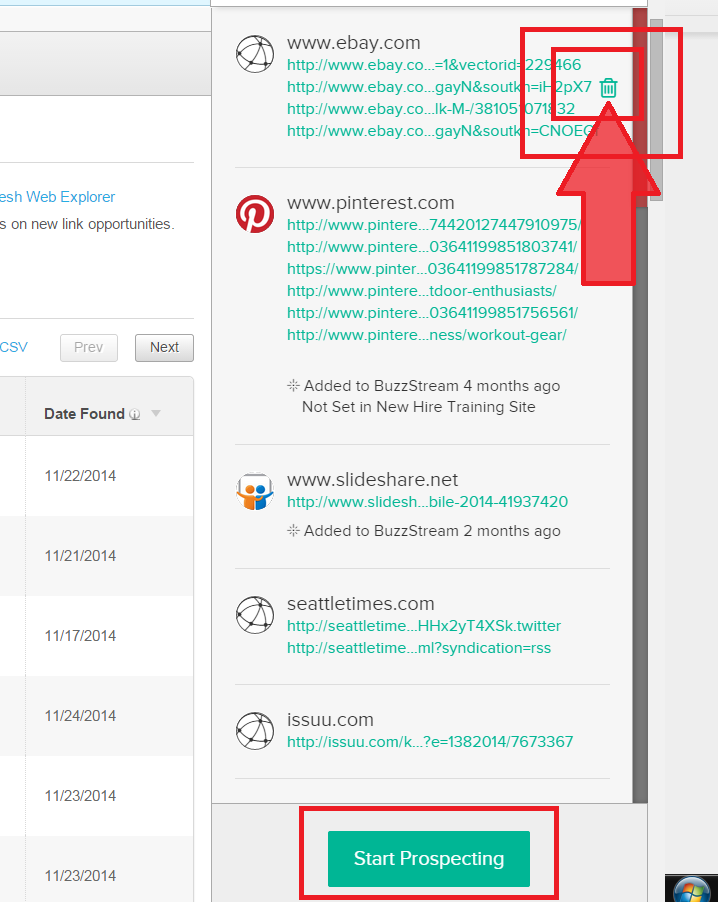
Task: Open the Refresh Web Explorer link
Action: click(57, 197)
